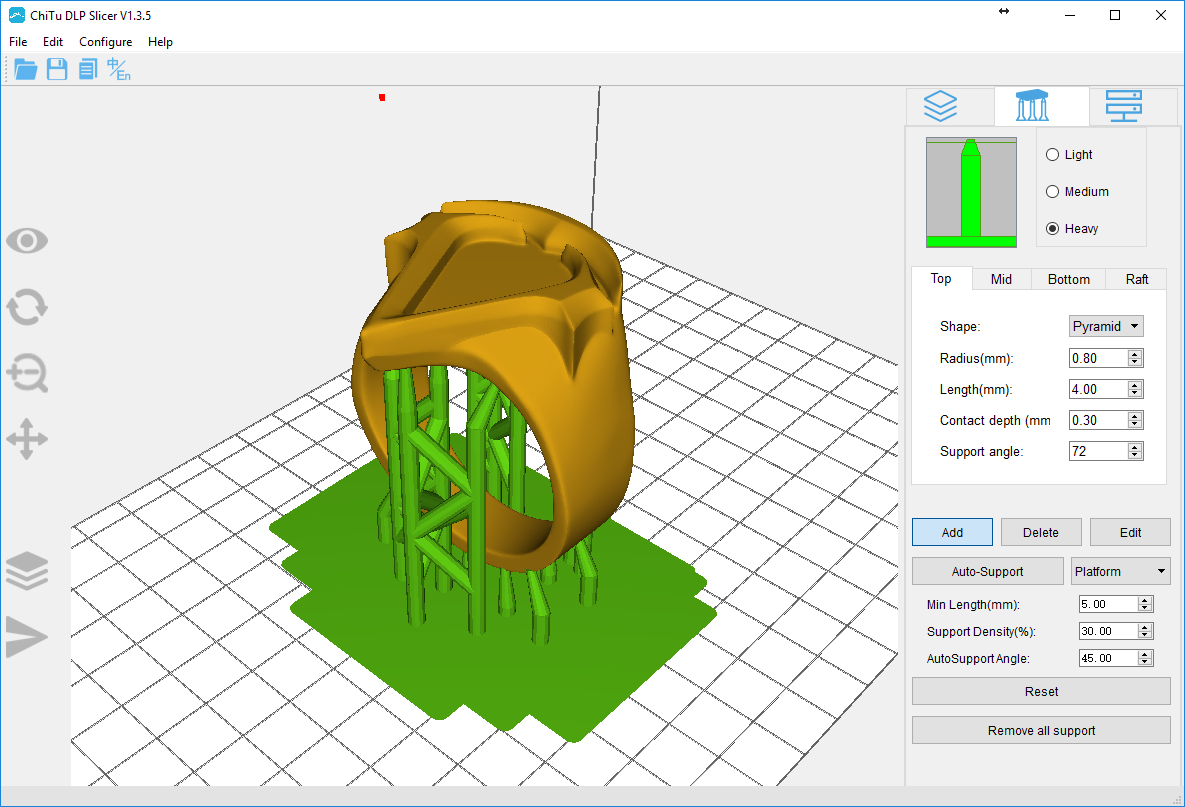The height and width of the screenshot is (807, 1185).
Task: Minimize the application window
Action: click(x=1070, y=15)
